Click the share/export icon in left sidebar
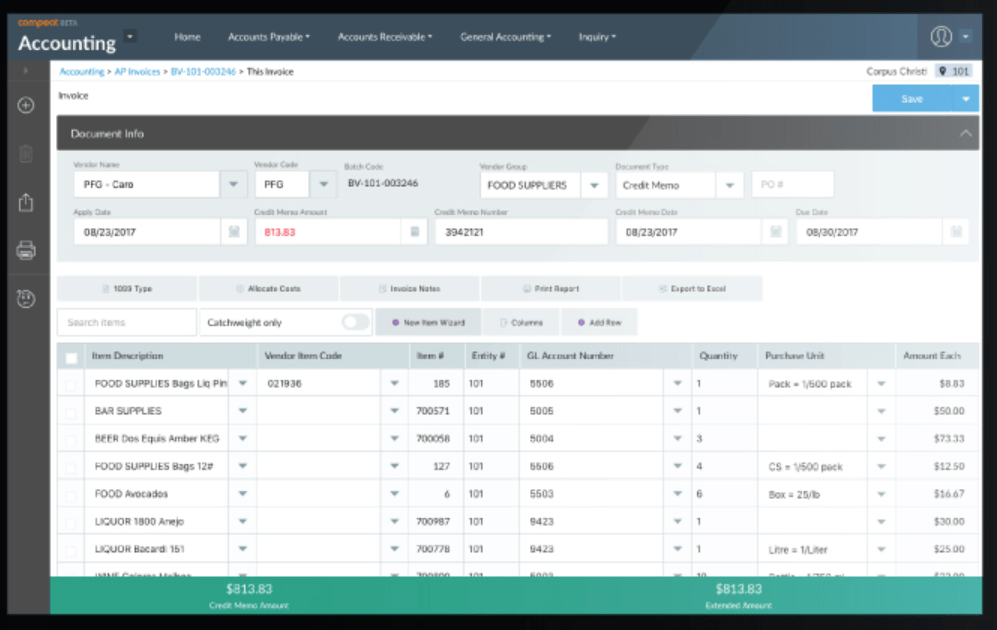The height and width of the screenshot is (630, 997). (26, 202)
